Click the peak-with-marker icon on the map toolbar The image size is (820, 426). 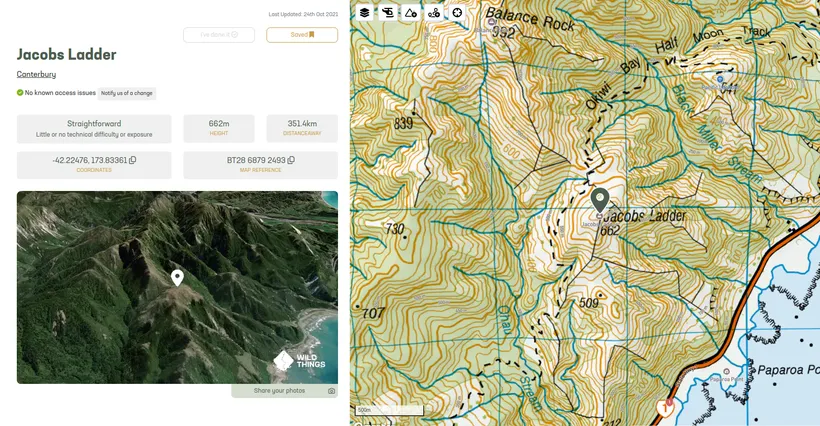click(411, 13)
